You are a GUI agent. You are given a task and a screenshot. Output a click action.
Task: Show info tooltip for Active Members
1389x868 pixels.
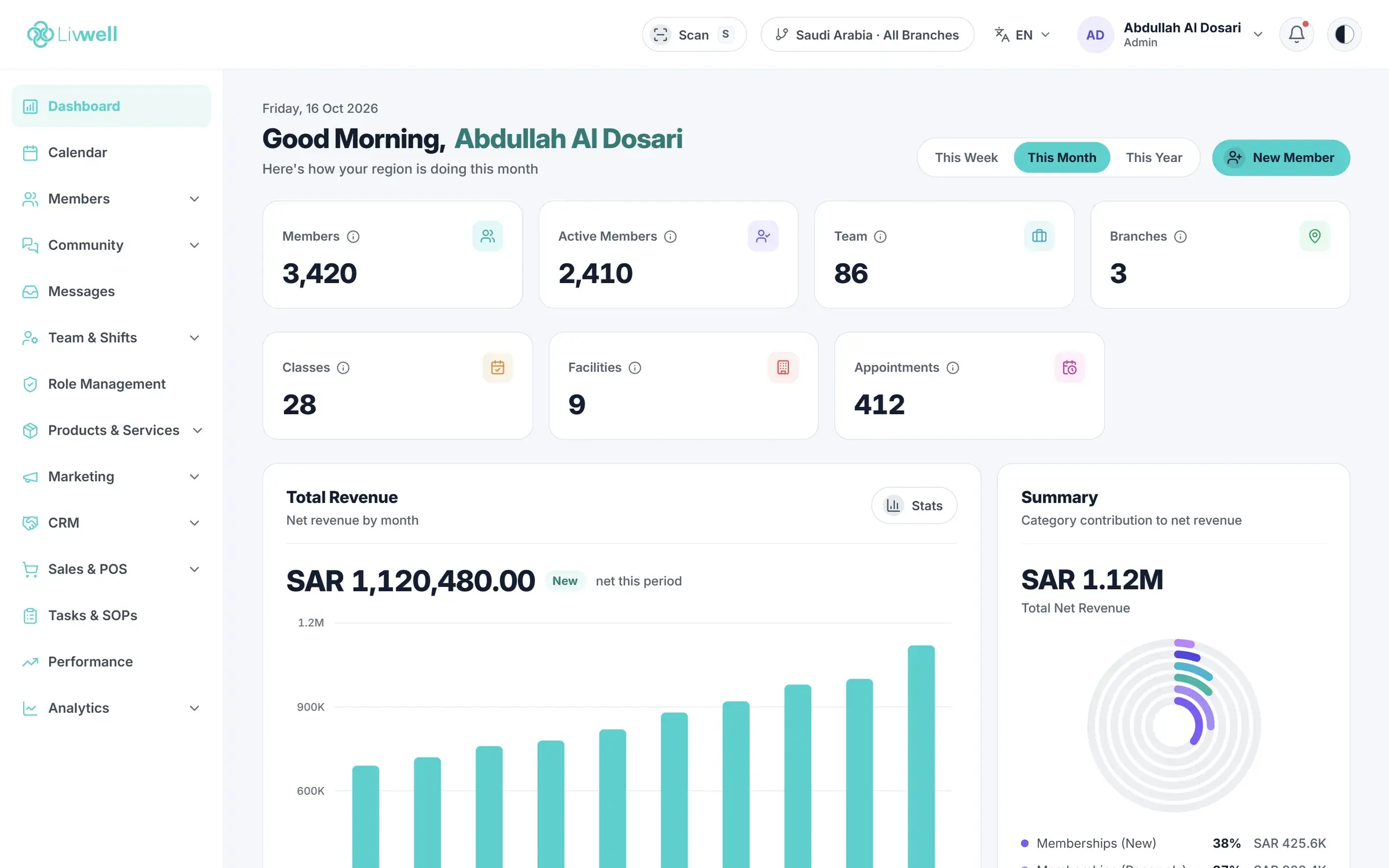point(670,237)
